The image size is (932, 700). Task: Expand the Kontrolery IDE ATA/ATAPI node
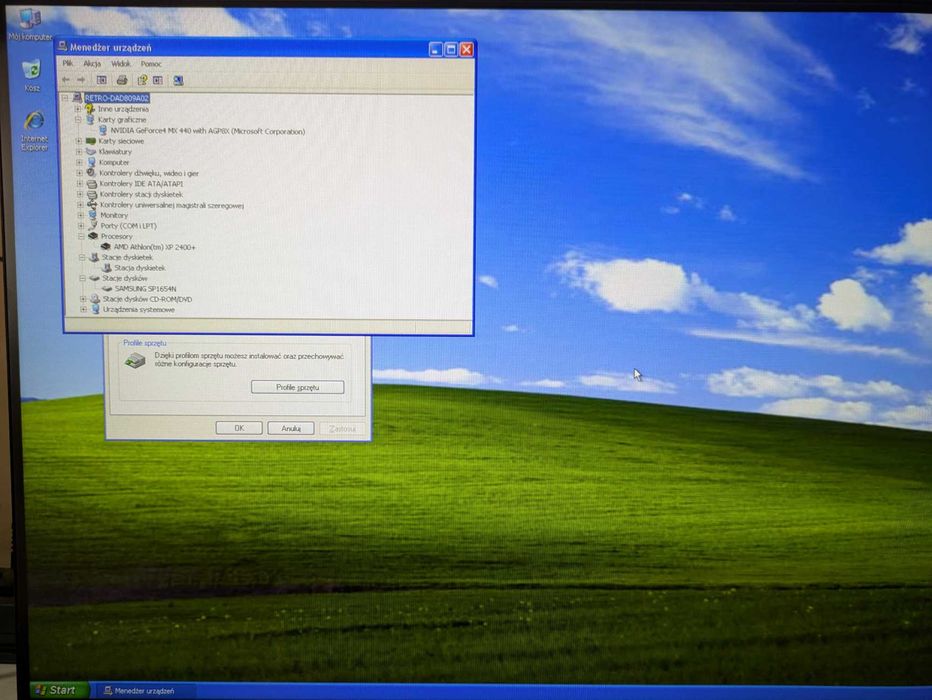[80, 184]
